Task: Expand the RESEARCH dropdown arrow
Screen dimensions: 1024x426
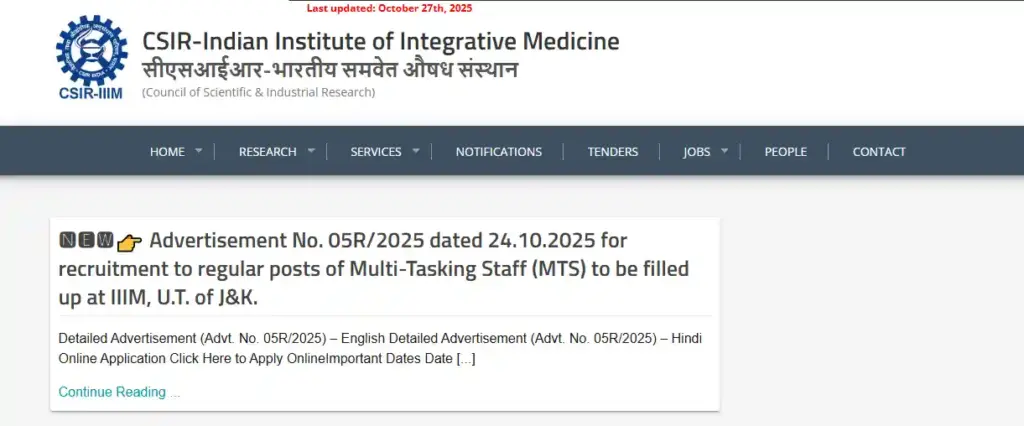Action: (x=310, y=151)
